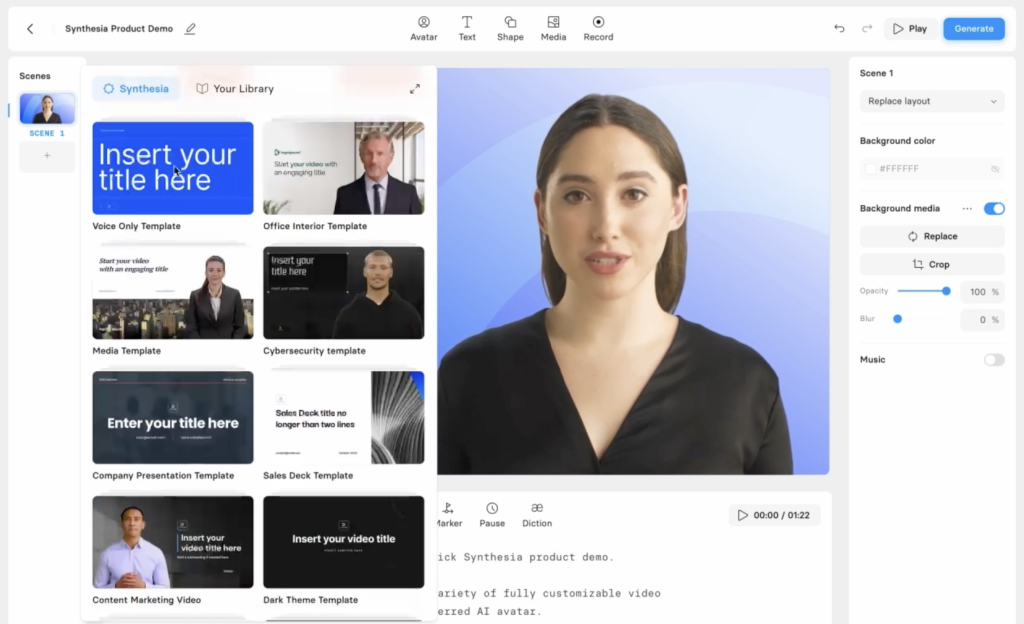
Task: Click the Blur percentage field
Action: click(982, 320)
